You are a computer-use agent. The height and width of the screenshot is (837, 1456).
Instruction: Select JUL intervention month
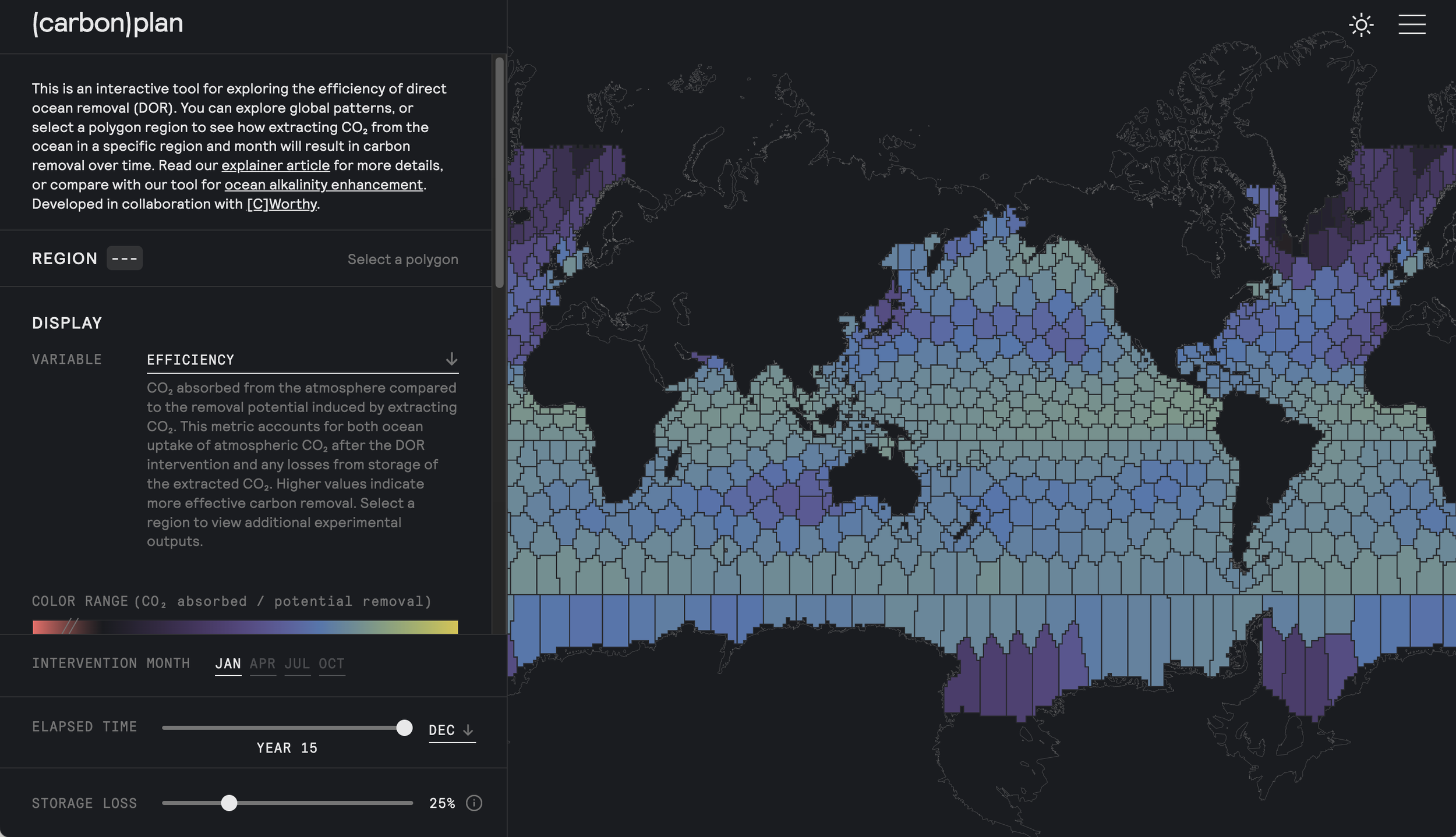[x=297, y=664]
